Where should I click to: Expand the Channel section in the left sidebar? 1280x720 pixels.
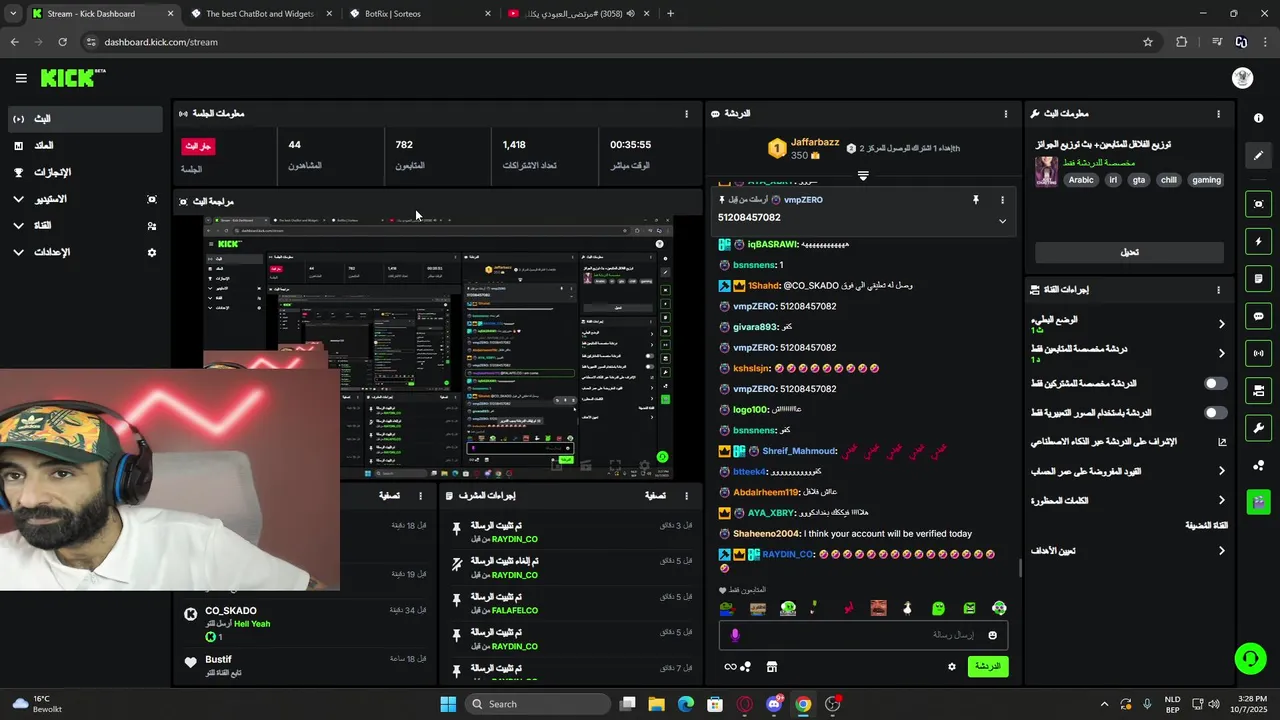point(84,226)
